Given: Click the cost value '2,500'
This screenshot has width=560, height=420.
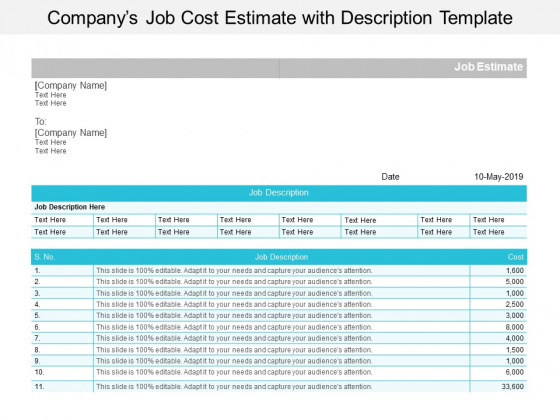Looking at the screenshot, I should pos(515,305).
